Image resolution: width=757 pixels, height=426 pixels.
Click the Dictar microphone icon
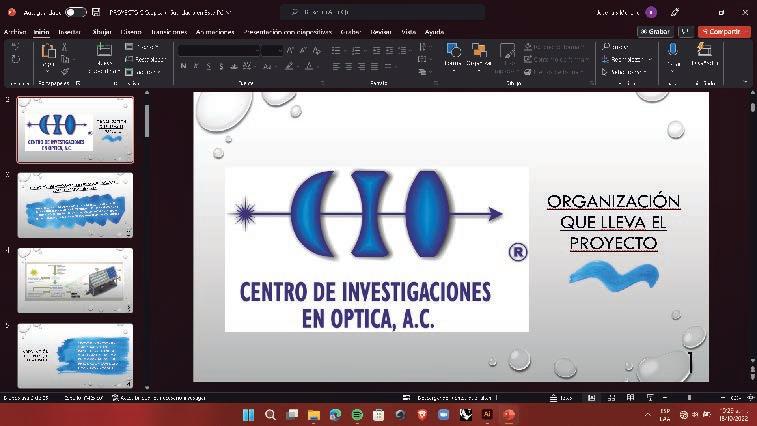tap(673, 49)
